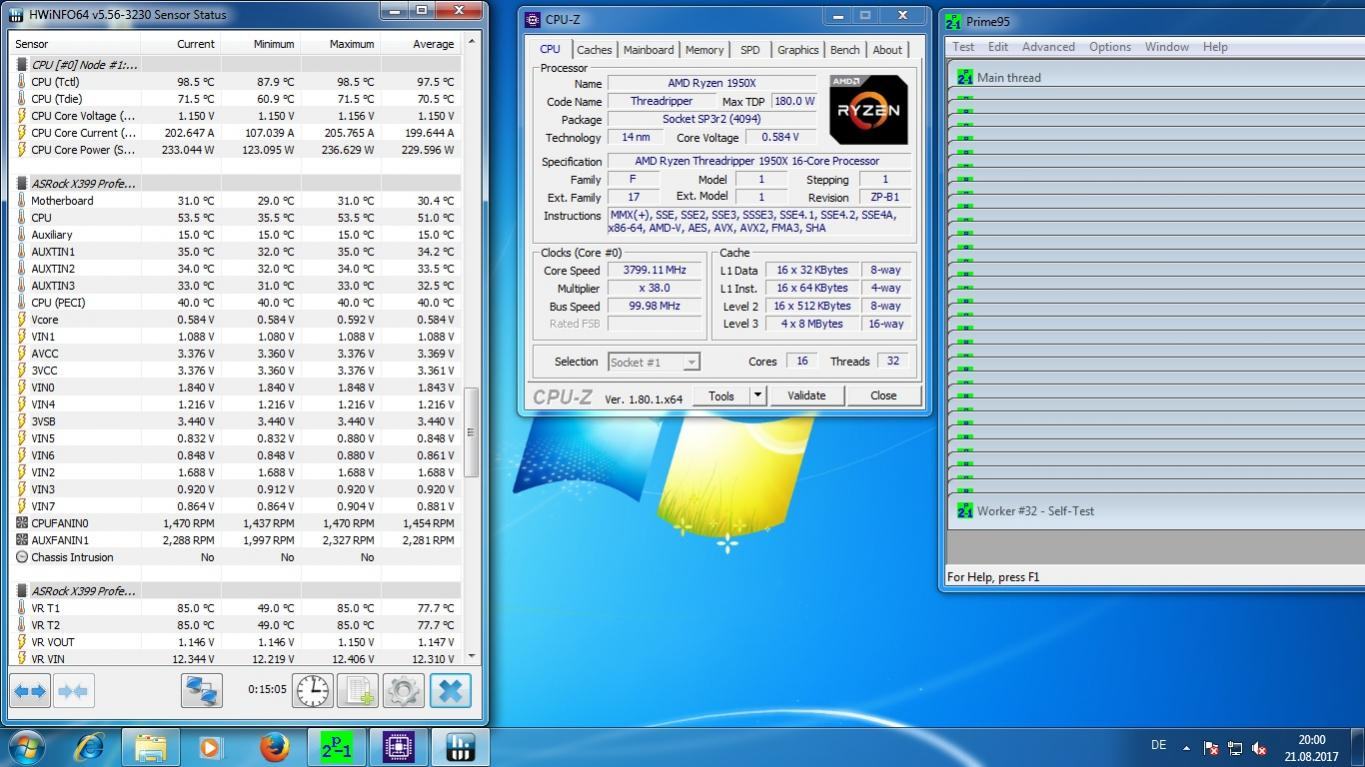
Task: Click the muted volume tray icon
Action: [x=1259, y=748]
